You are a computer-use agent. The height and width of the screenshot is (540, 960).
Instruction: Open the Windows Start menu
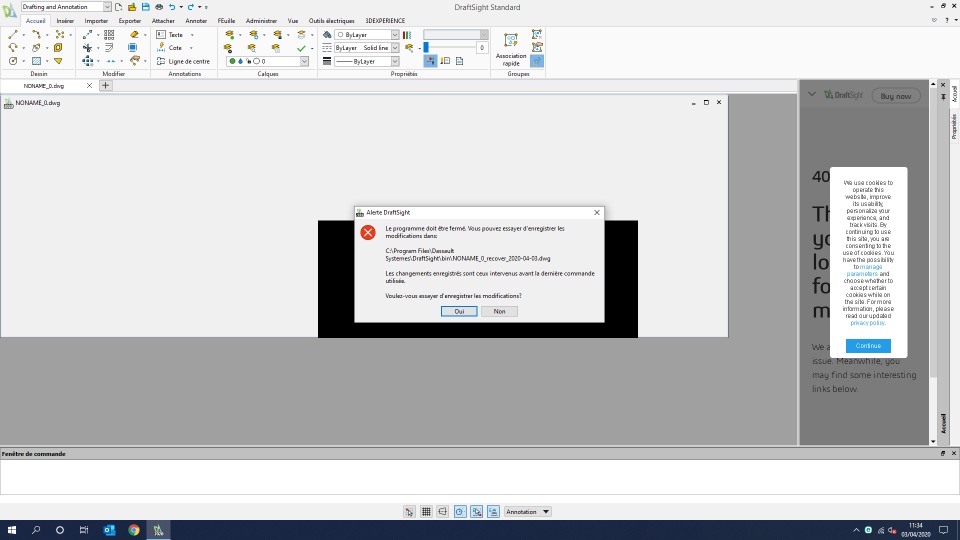point(12,530)
